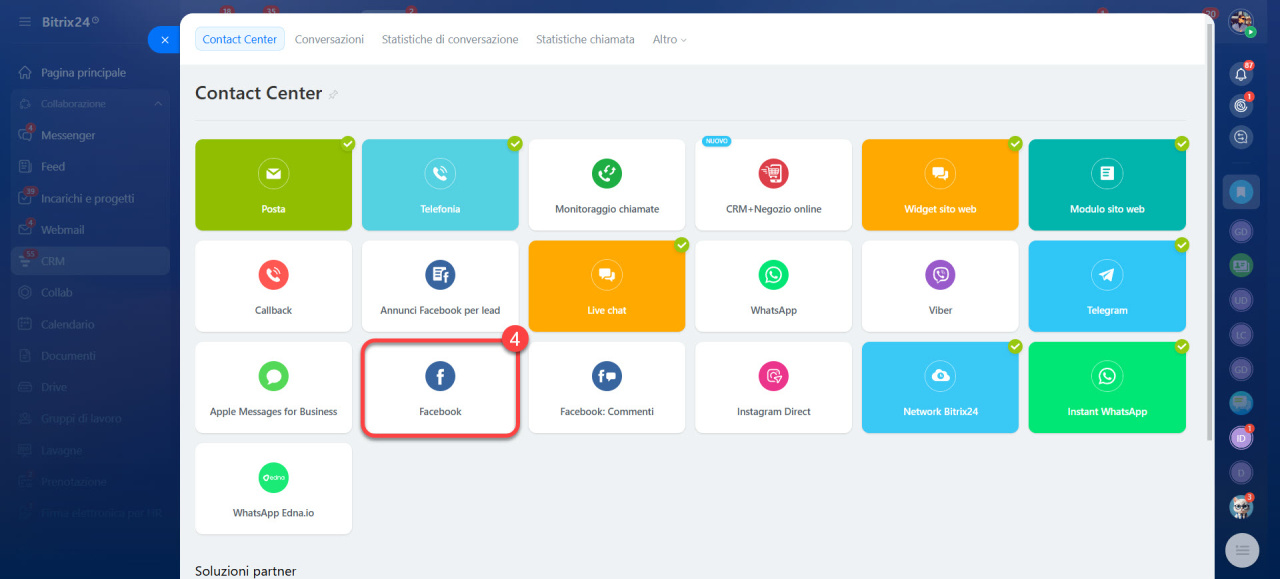Viewport: 1280px width, 579px height.
Task: Open the Statistiche chiamata tab
Action: [585, 39]
